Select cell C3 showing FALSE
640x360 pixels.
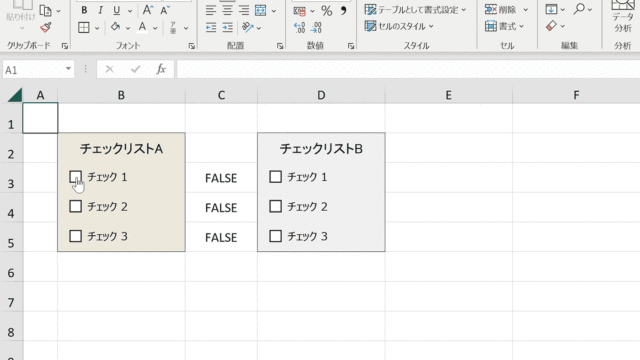(221, 178)
